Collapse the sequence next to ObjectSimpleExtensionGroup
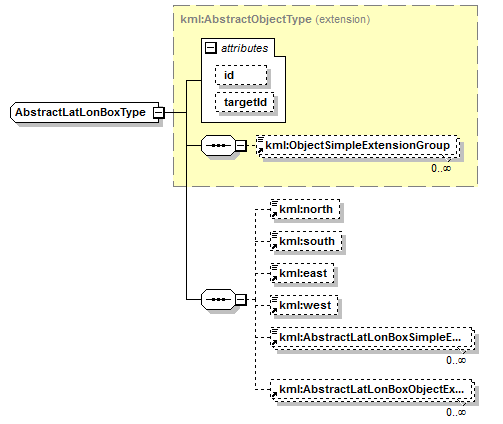This screenshot has height=424, width=503. [241, 146]
